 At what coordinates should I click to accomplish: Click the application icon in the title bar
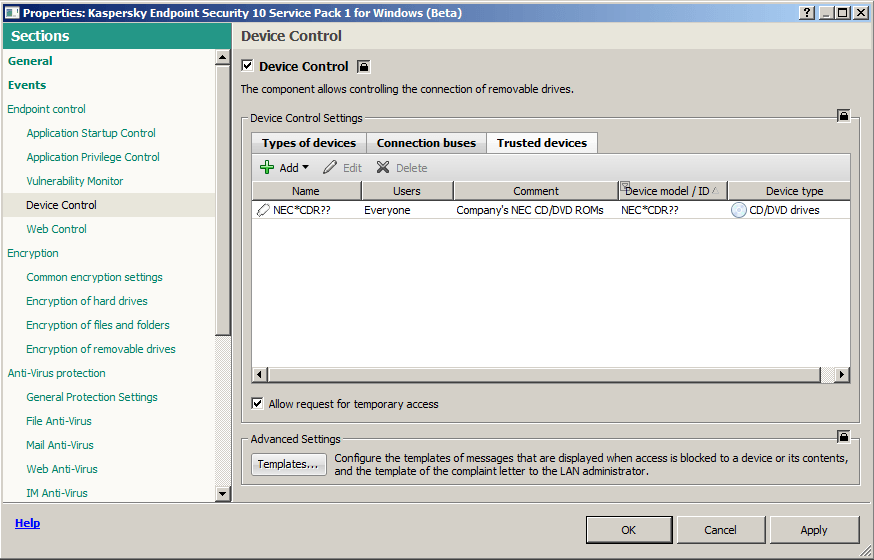(x=11, y=13)
